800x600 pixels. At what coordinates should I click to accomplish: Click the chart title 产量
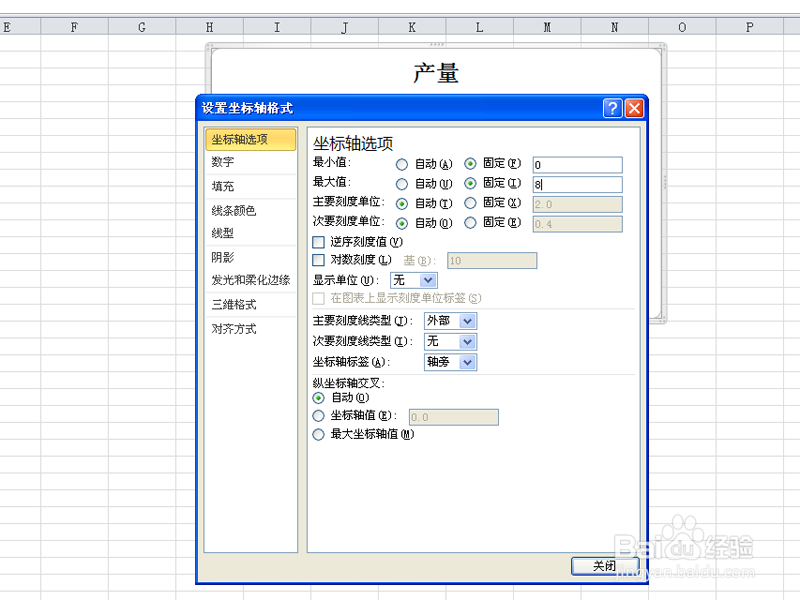point(436,73)
